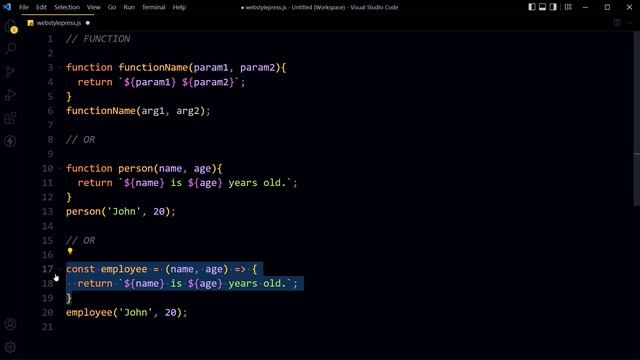Click line number 1 in gutter
This screenshot has height=360, width=640.
[50, 39]
